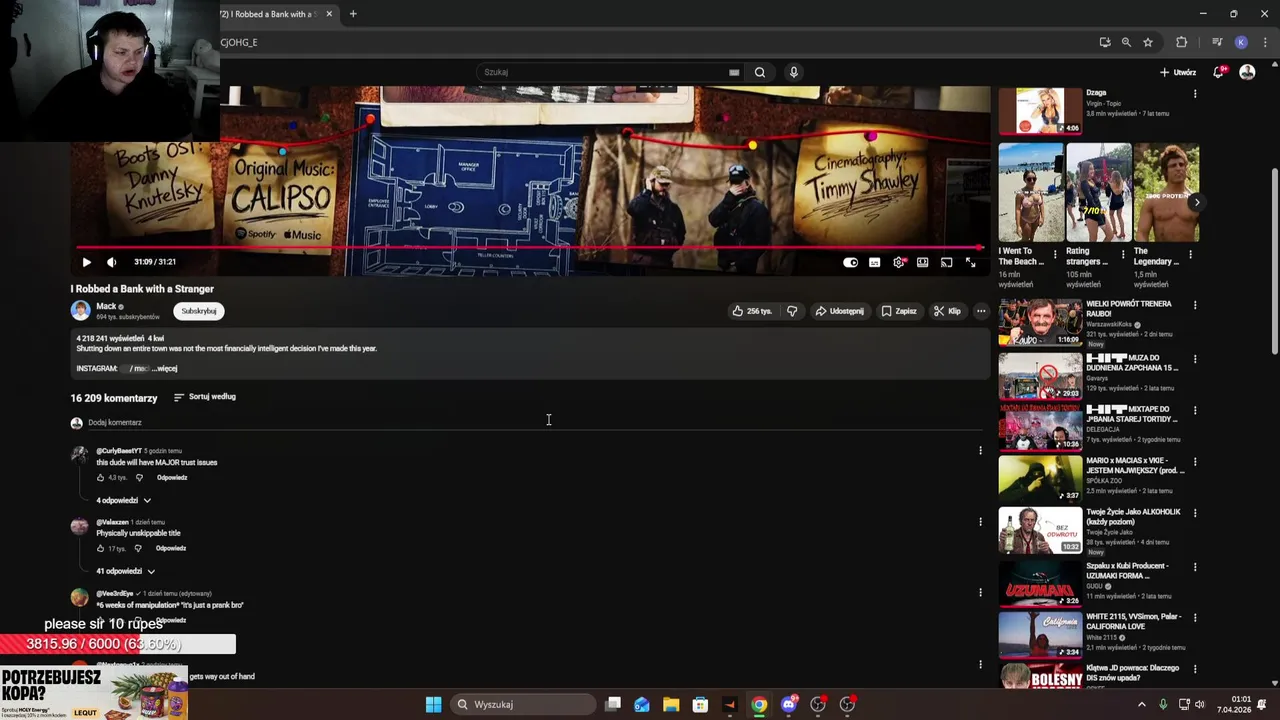
Task: Open options for WHITE 2115 CALIFORNIA LOVE
Action: [1195, 619]
